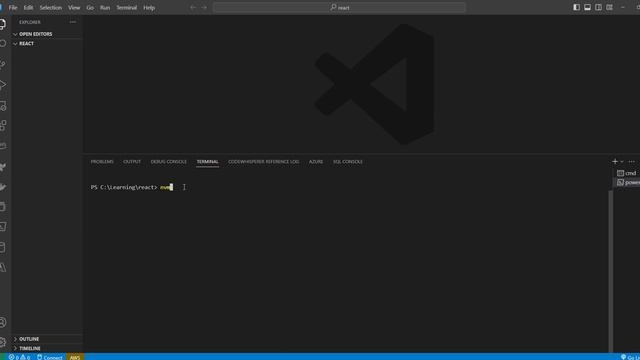Open Remote Explorer view in activity bar
The image size is (640, 360).
coord(2,106)
